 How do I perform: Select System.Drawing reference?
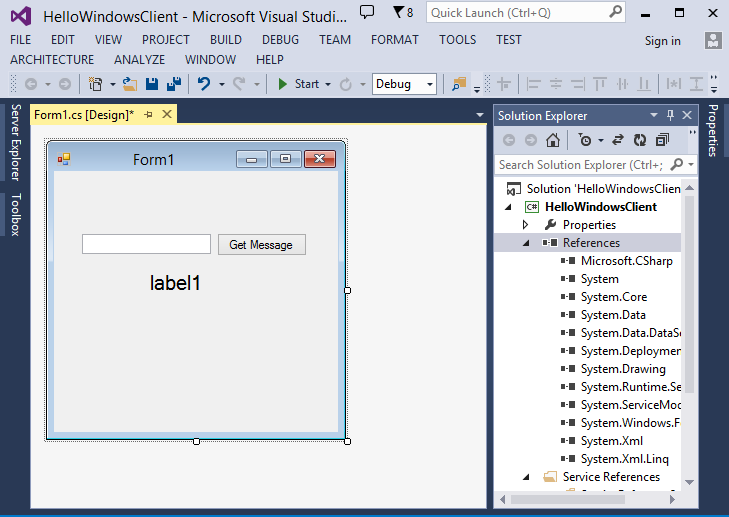[x=623, y=369]
